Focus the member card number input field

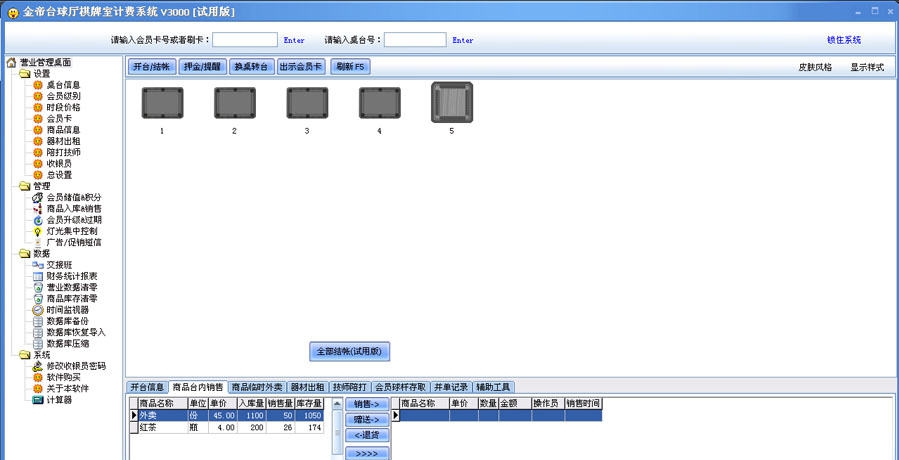(x=245, y=40)
